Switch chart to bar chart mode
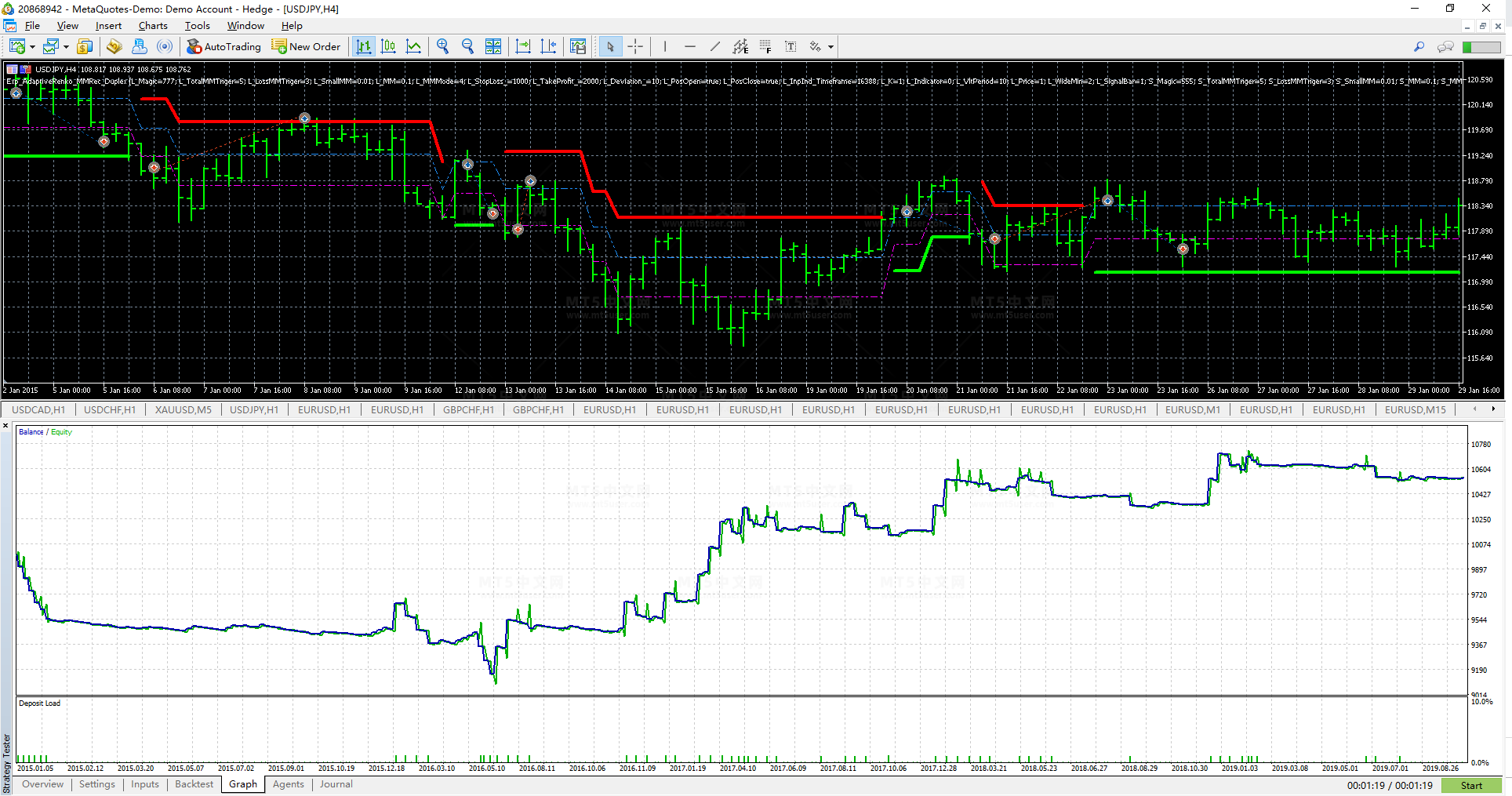The height and width of the screenshot is (796, 1512). (x=363, y=46)
